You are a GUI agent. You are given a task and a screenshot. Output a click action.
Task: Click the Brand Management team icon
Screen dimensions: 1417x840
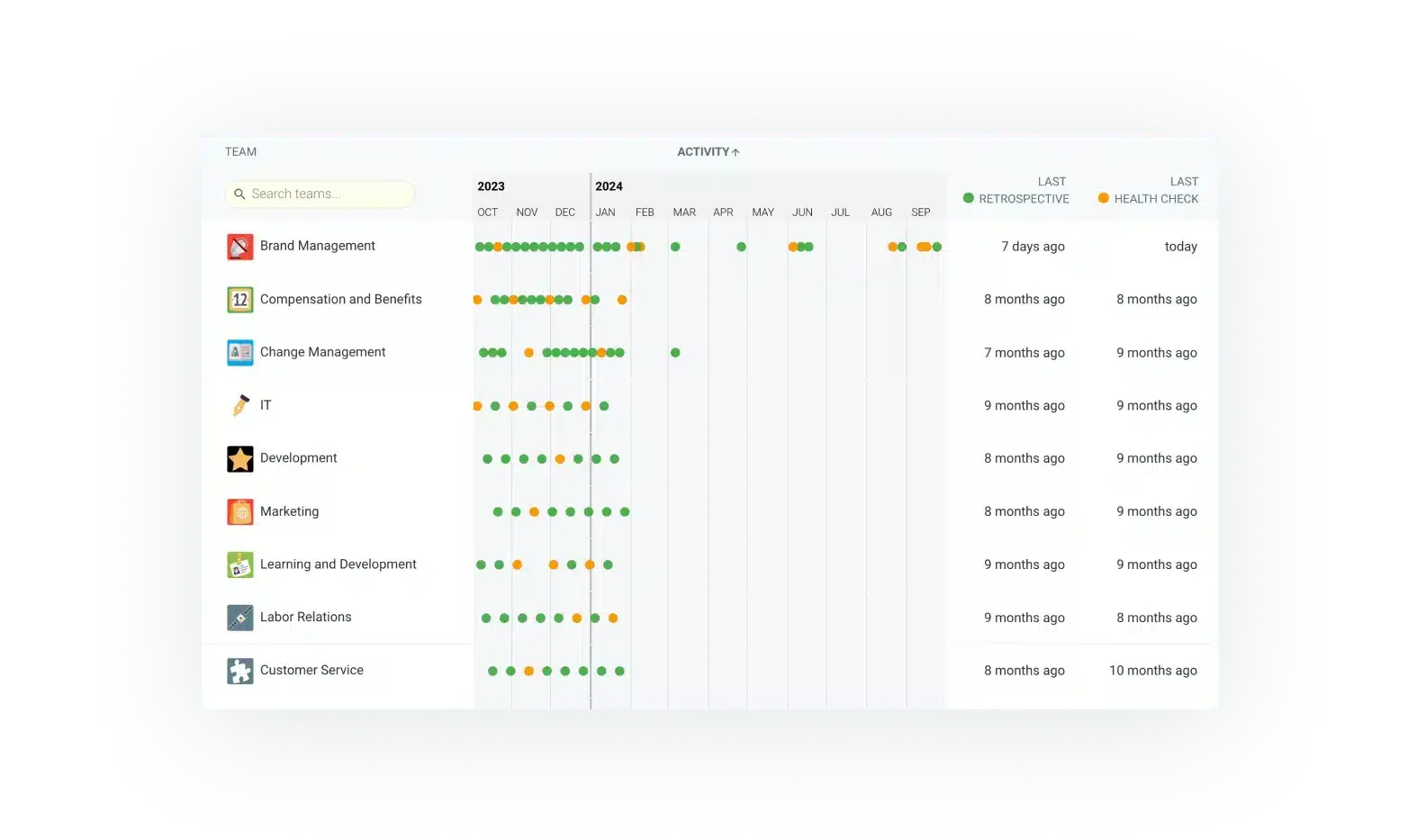click(x=239, y=247)
